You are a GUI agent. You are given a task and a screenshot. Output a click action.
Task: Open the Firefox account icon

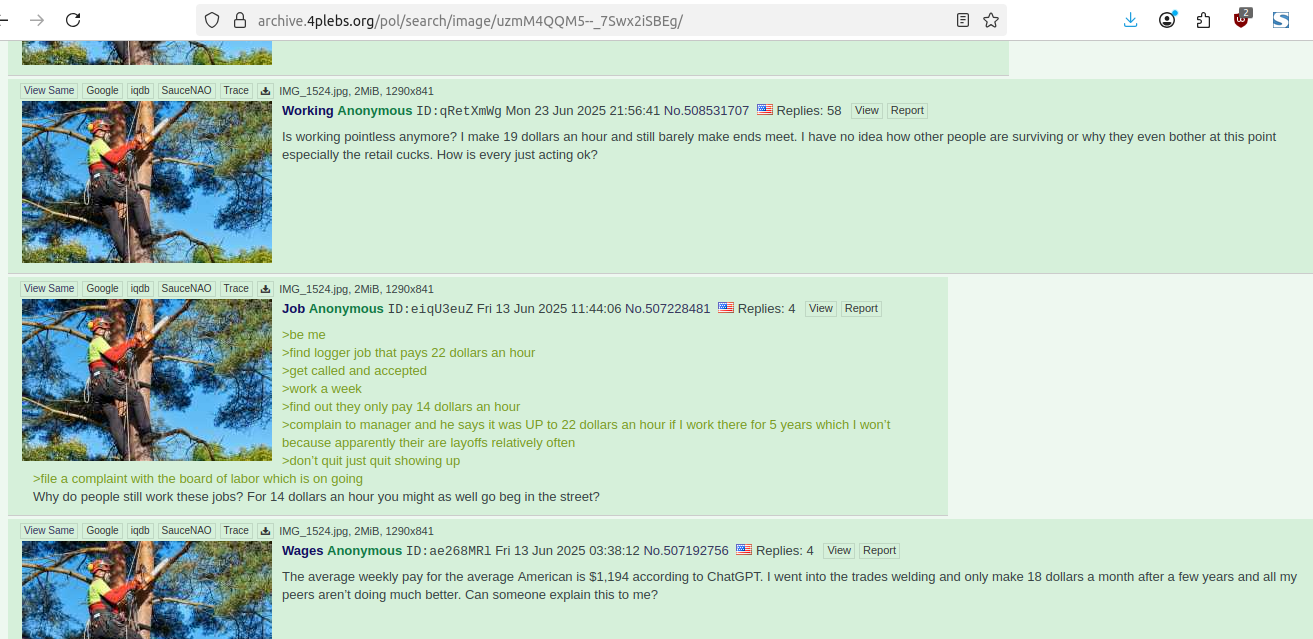coord(1167,20)
